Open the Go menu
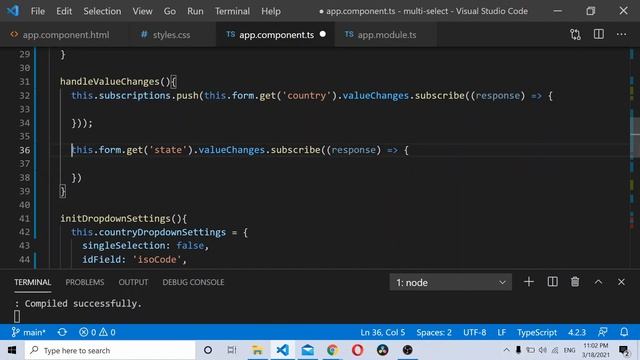The width and height of the screenshot is (640, 360). (x=169, y=11)
